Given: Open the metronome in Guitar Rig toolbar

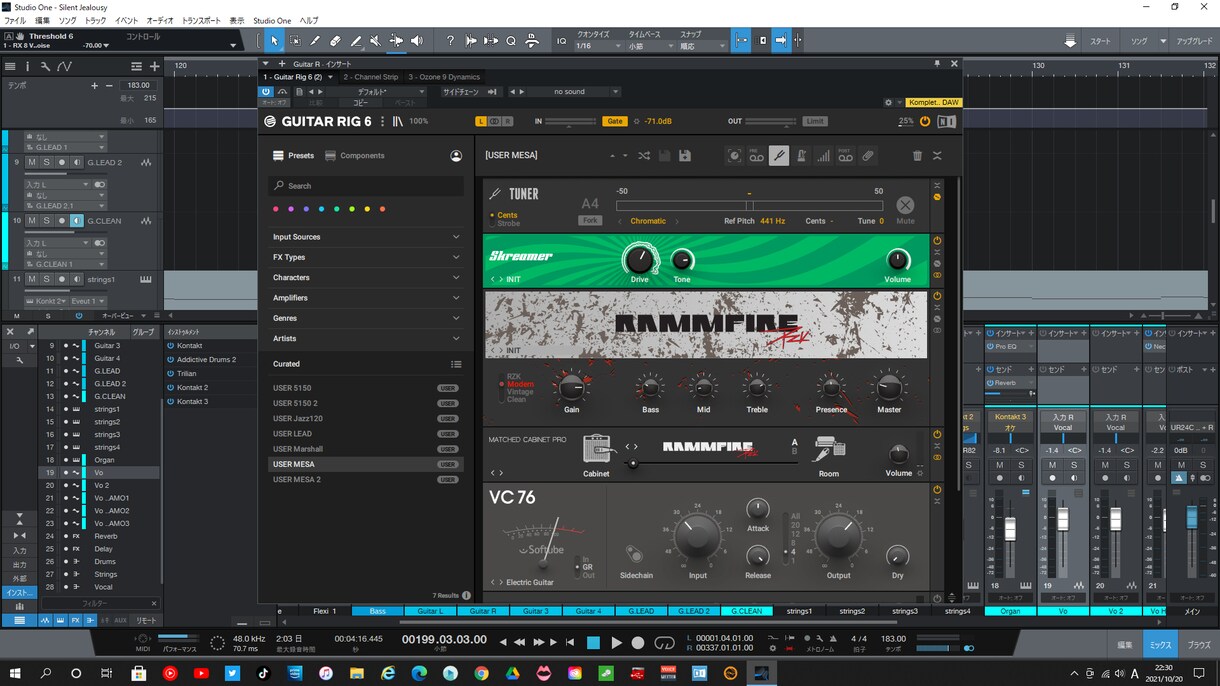Looking at the screenshot, I should coord(801,156).
